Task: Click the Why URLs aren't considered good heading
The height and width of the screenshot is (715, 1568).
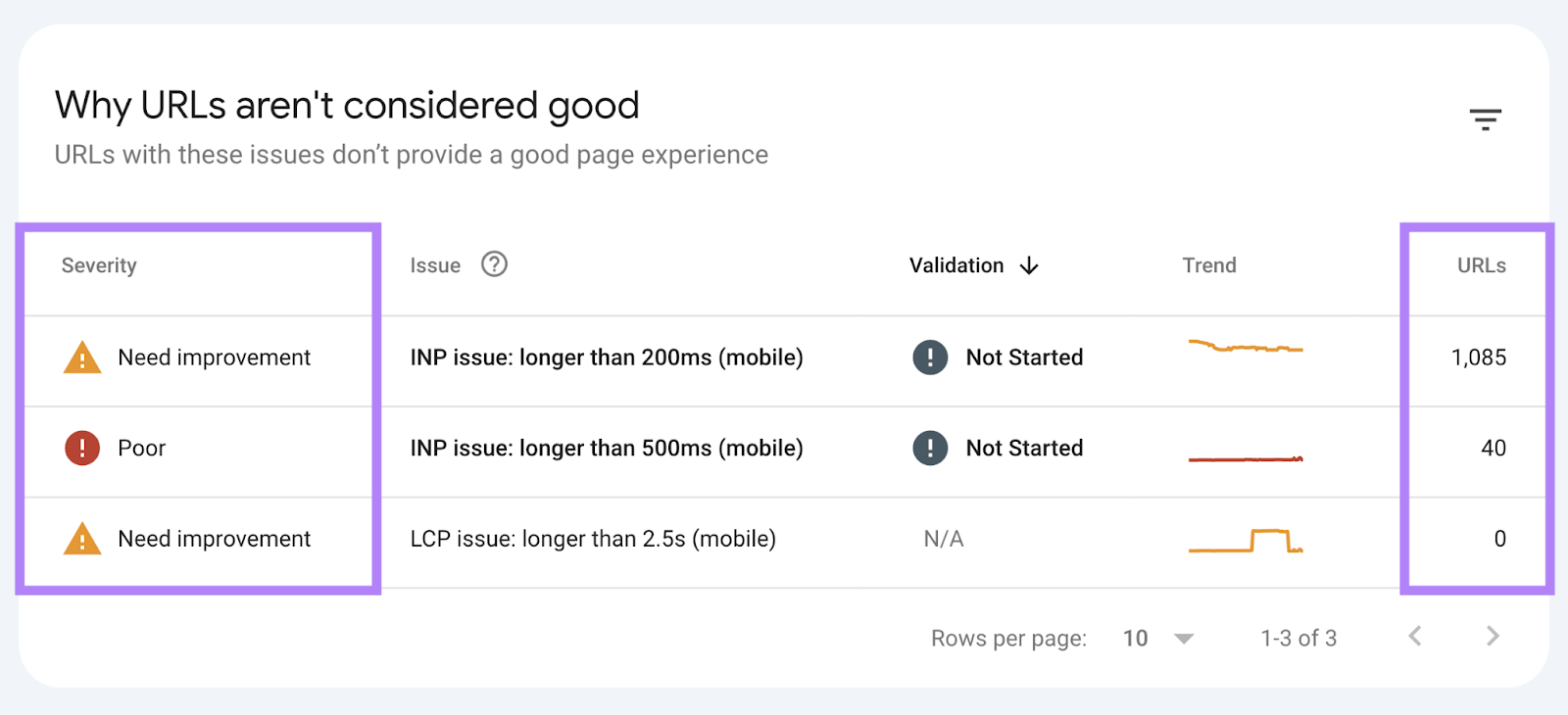Action: pos(347,105)
